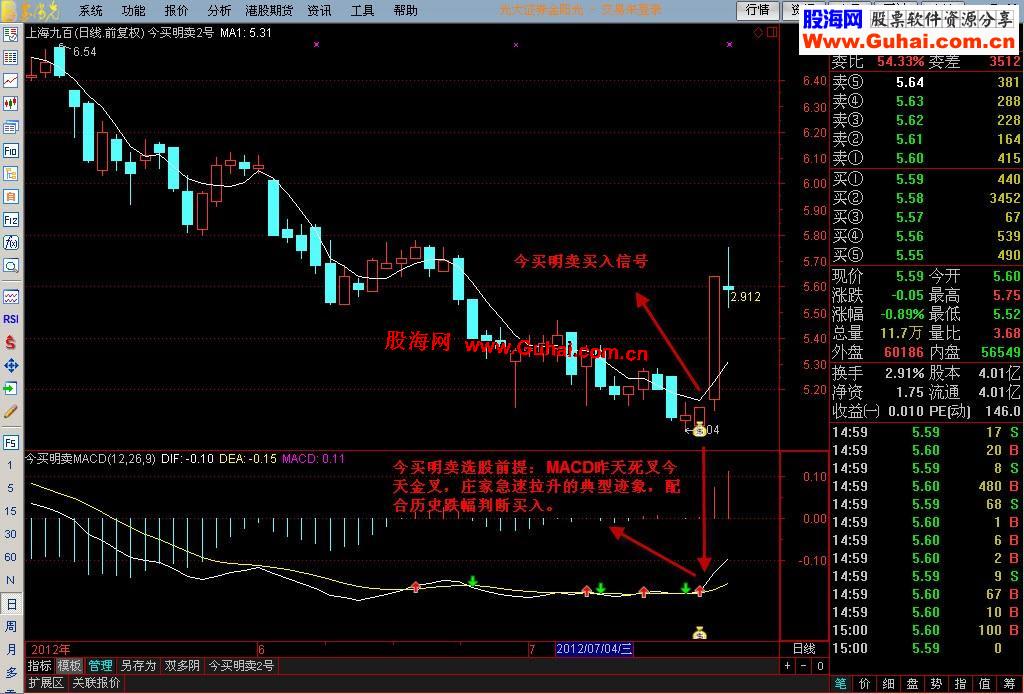Click the money bag icon above the date axis

699,632
